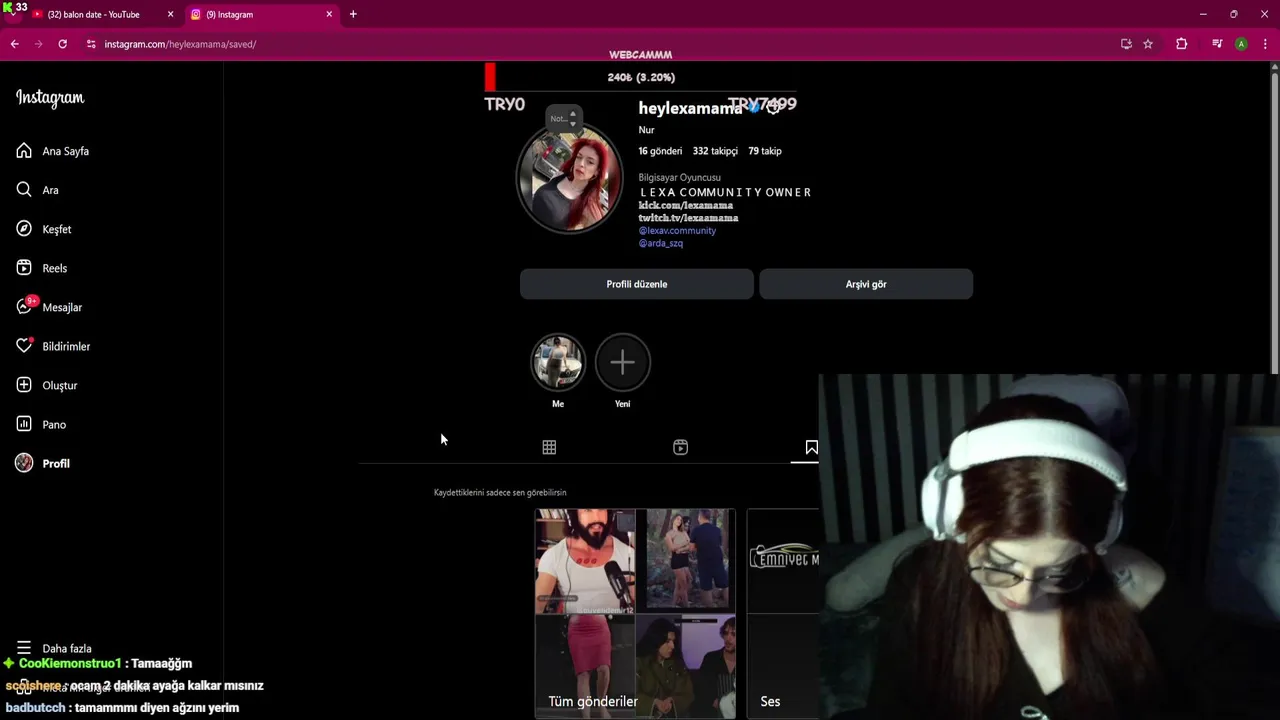Switch to the balon date YouTube tab
Image resolution: width=1280 pixels, height=720 pixels.
[94, 14]
